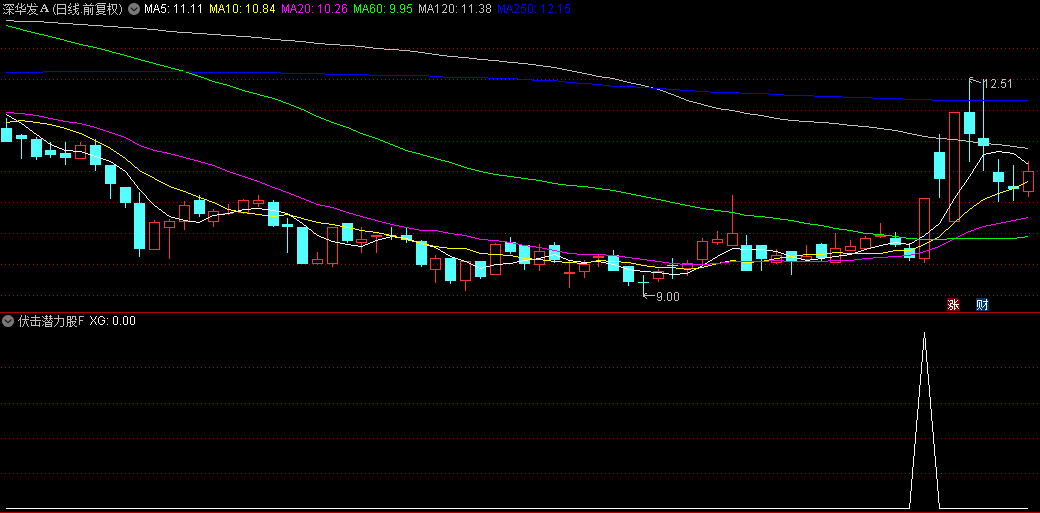1040x513 pixels.
Task: Click the XG: 0.00 value
Action: (x=112, y=321)
